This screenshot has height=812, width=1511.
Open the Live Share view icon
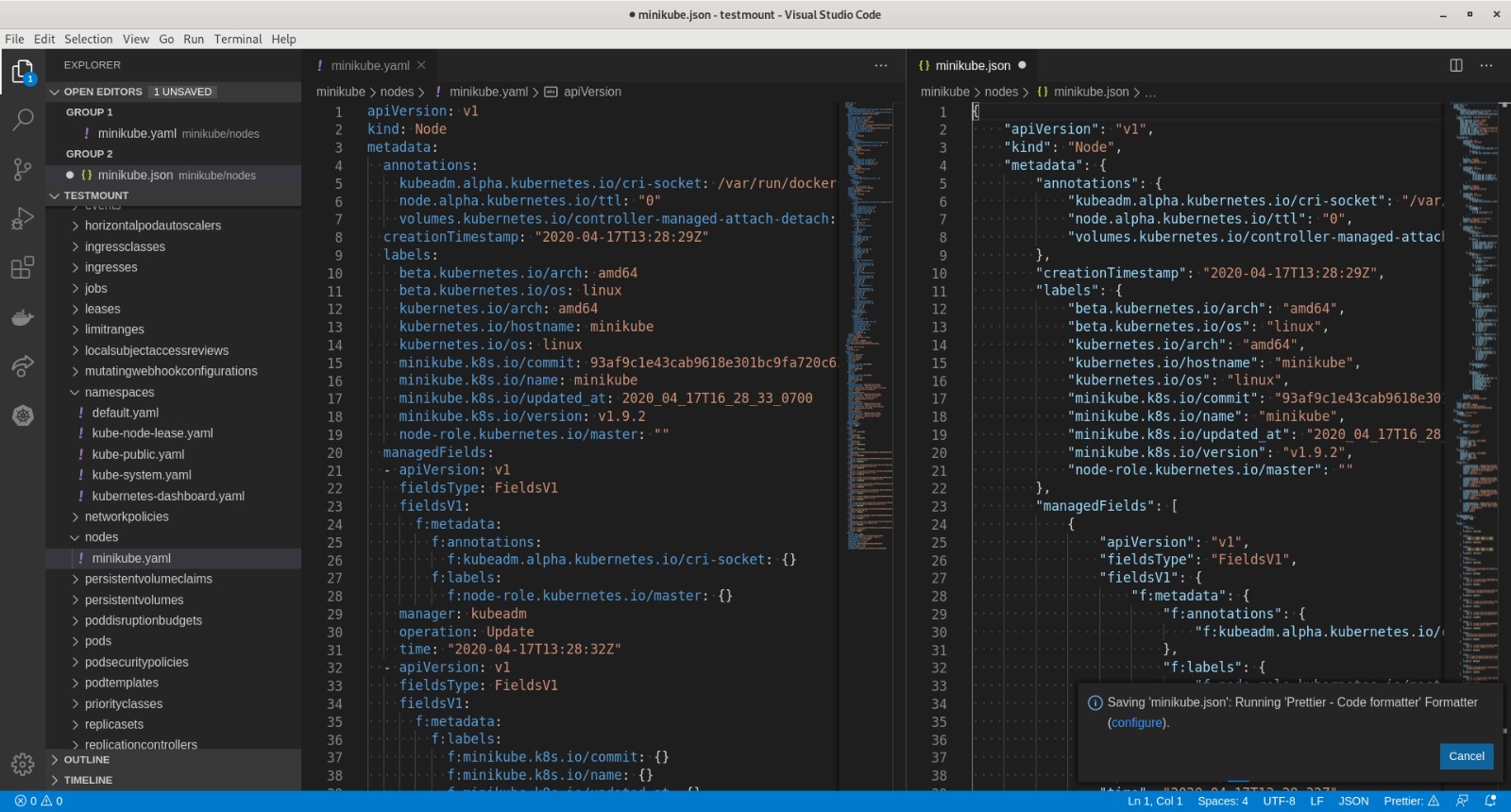[x=23, y=366]
